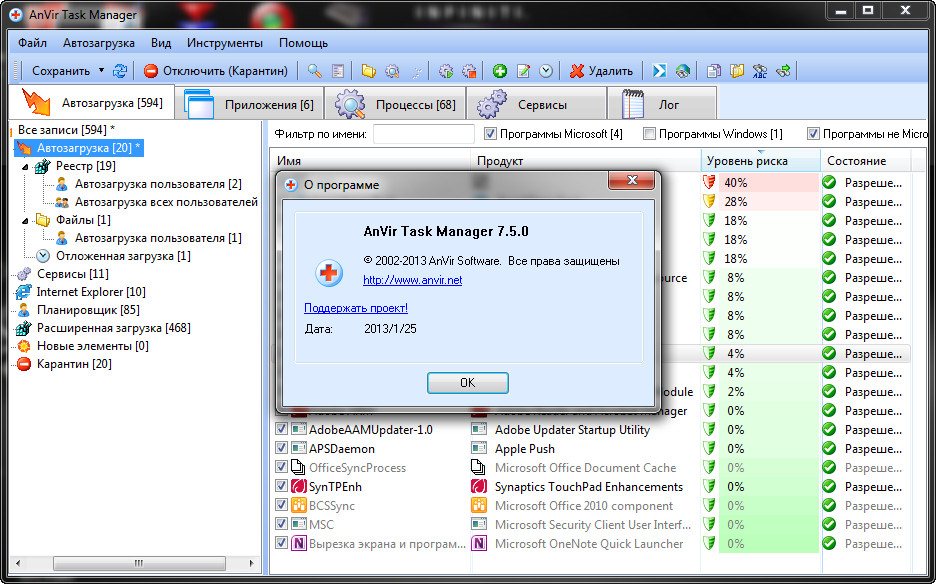Uncheck the AdobeAAMUpdater-1.0 startup entry

[281, 429]
